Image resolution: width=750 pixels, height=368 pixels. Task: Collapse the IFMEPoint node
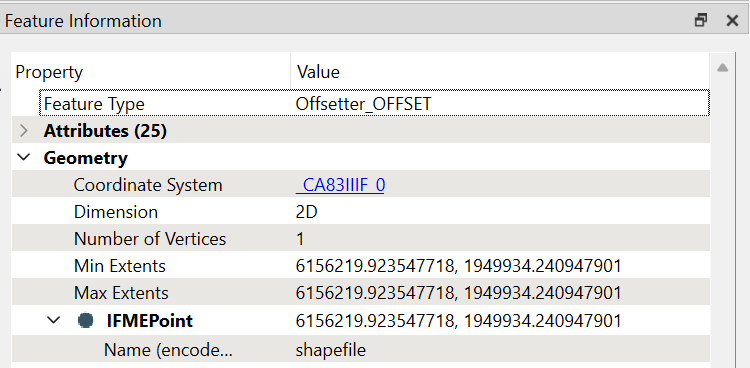click(x=54, y=320)
